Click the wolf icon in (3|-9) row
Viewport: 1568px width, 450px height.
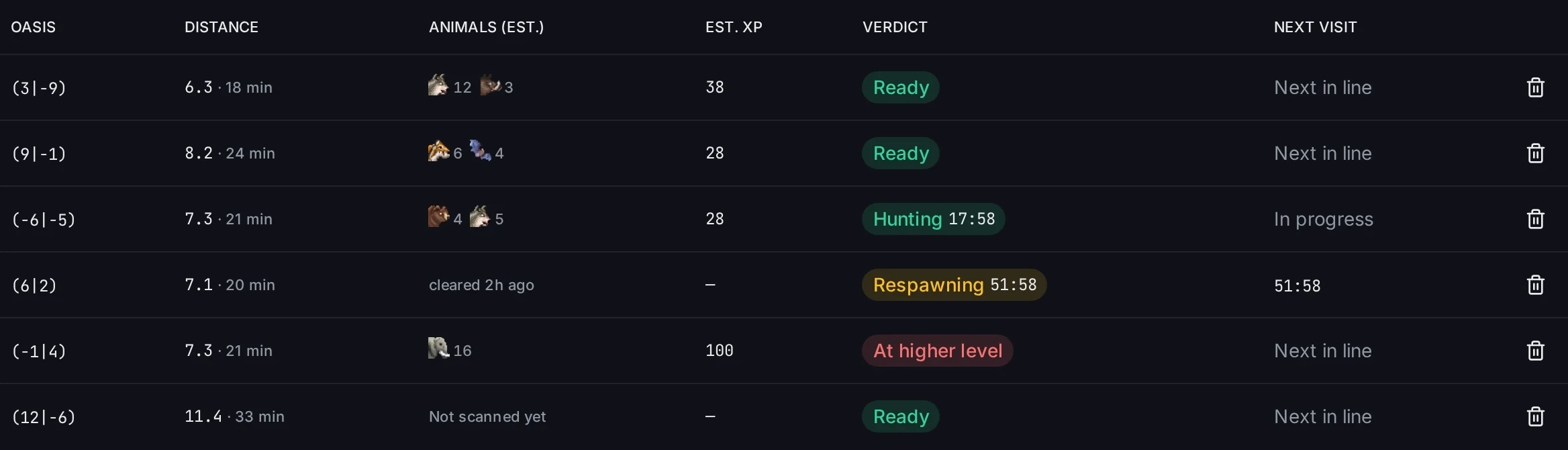(438, 85)
